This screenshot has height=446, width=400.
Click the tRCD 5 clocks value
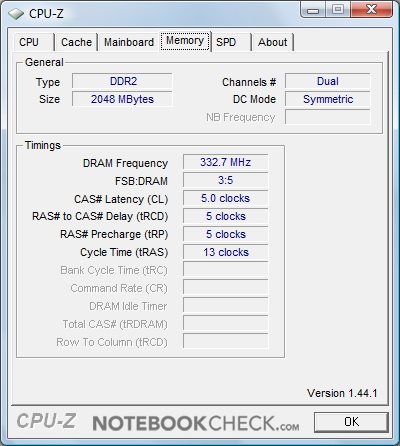click(x=225, y=216)
